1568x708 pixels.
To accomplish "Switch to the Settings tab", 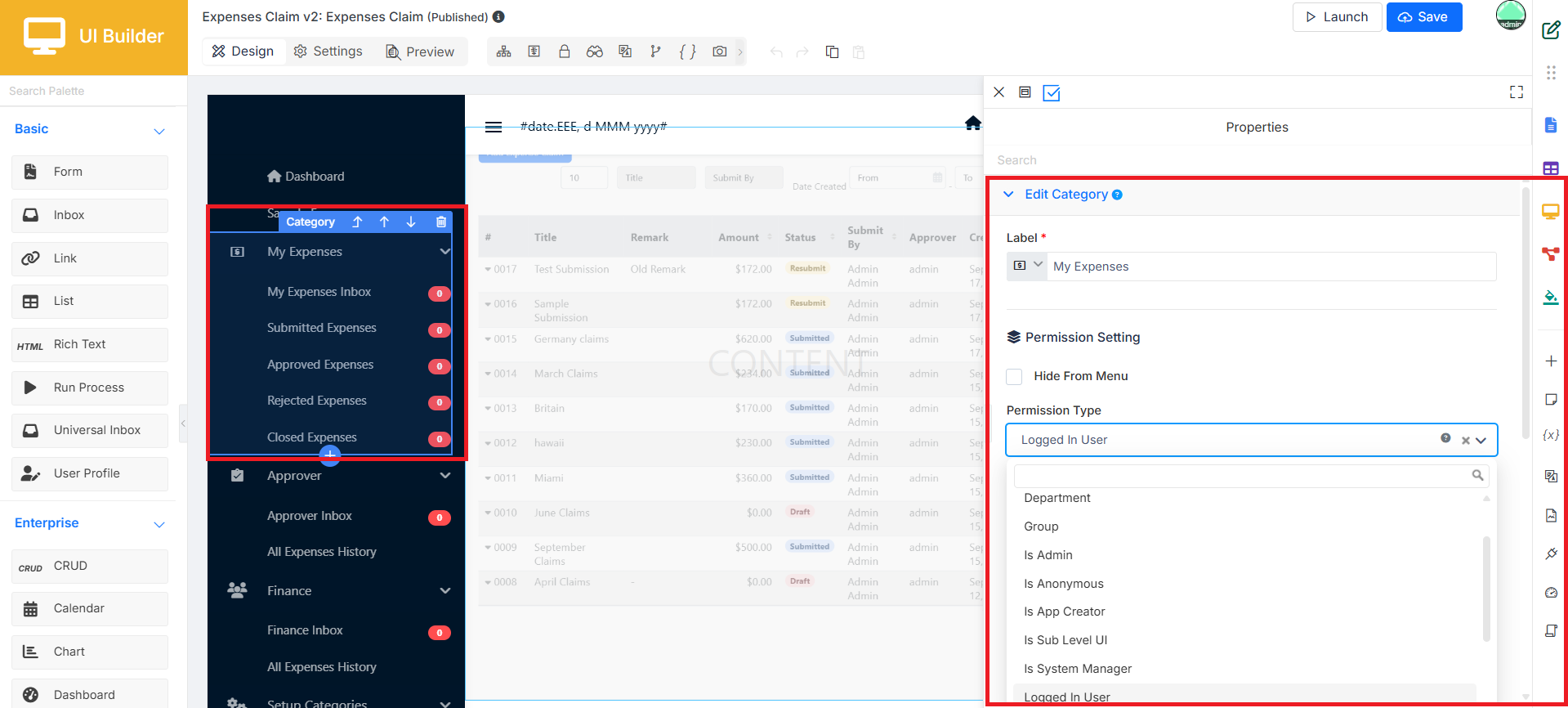I will pyautogui.click(x=328, y=51).
